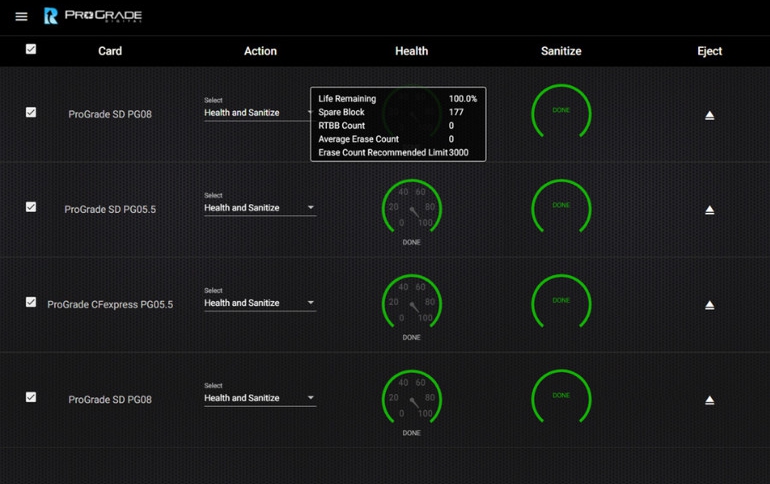Open the hamburger menu
770x484 pixels.
(21, 17)
